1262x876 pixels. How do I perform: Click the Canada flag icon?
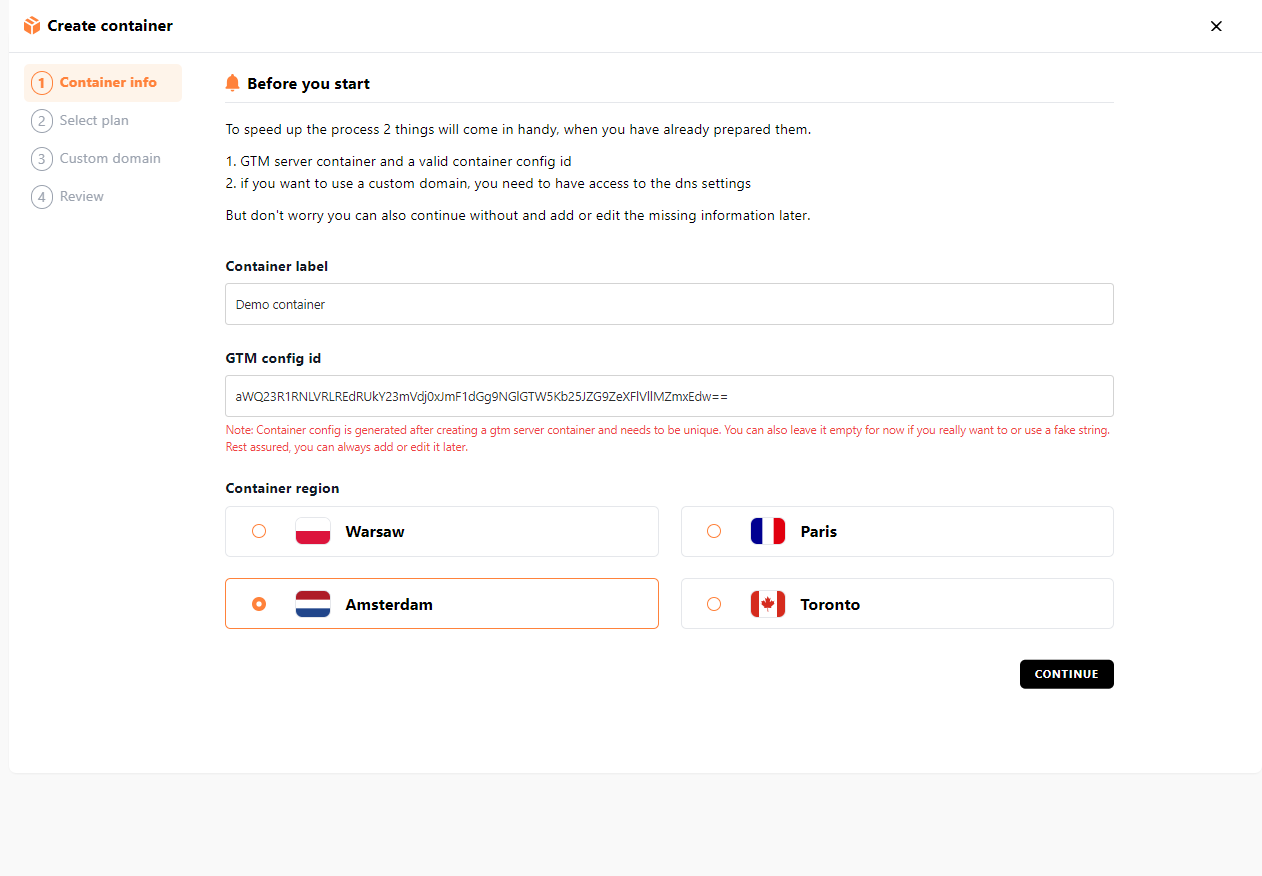(768, 604)
